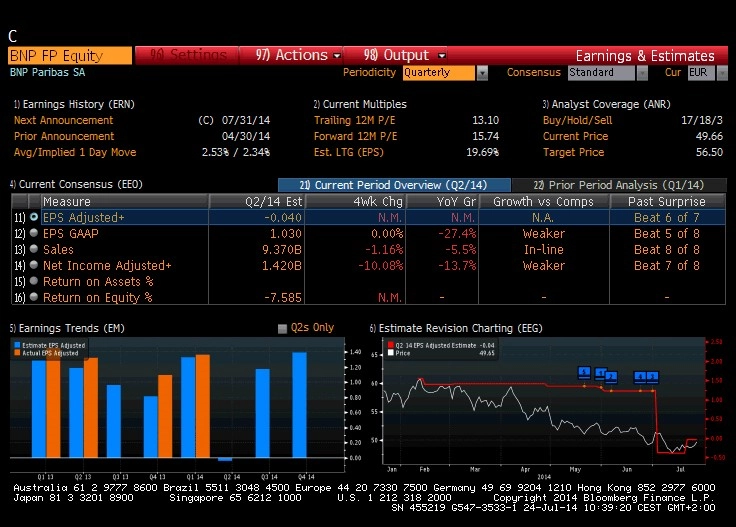
Task: Tick the Q2s Only checkbox
Action: coord(282,328)
